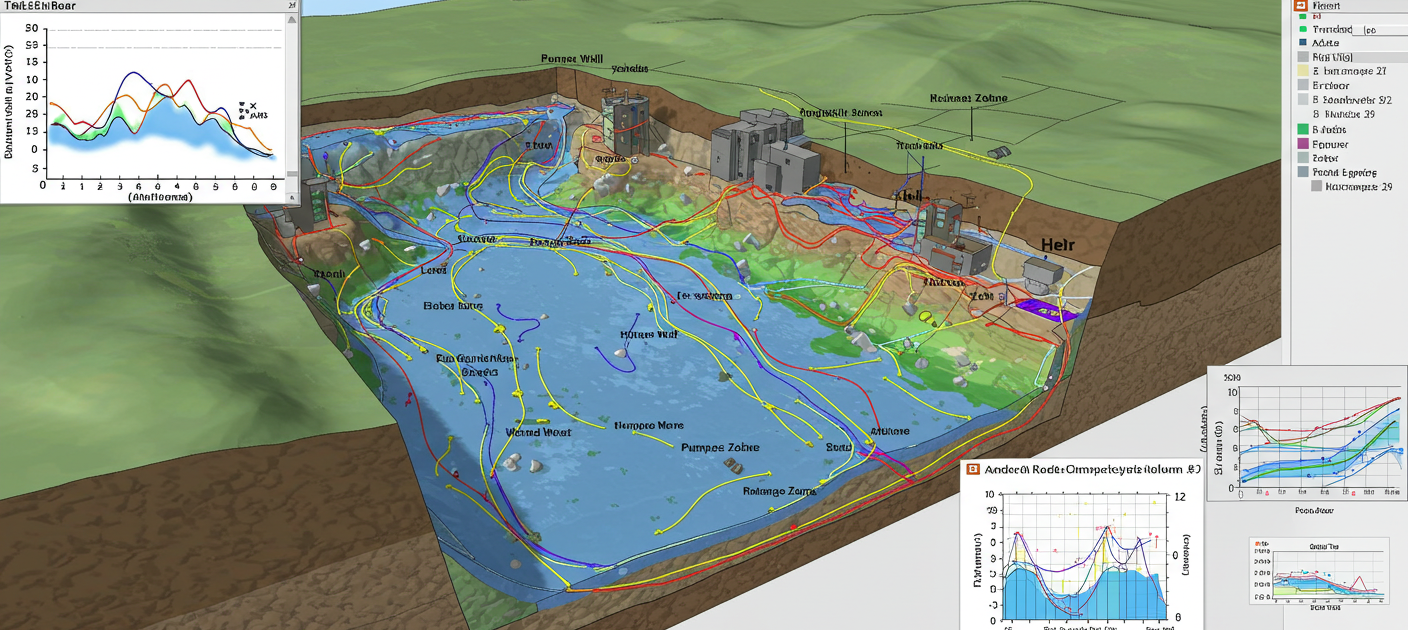Image resolution: width=1408 pixels, height=630 pixels.
Task: Click the pale yellow legend color swatch
Action: pyautogui.click(x=1303, y=71)
